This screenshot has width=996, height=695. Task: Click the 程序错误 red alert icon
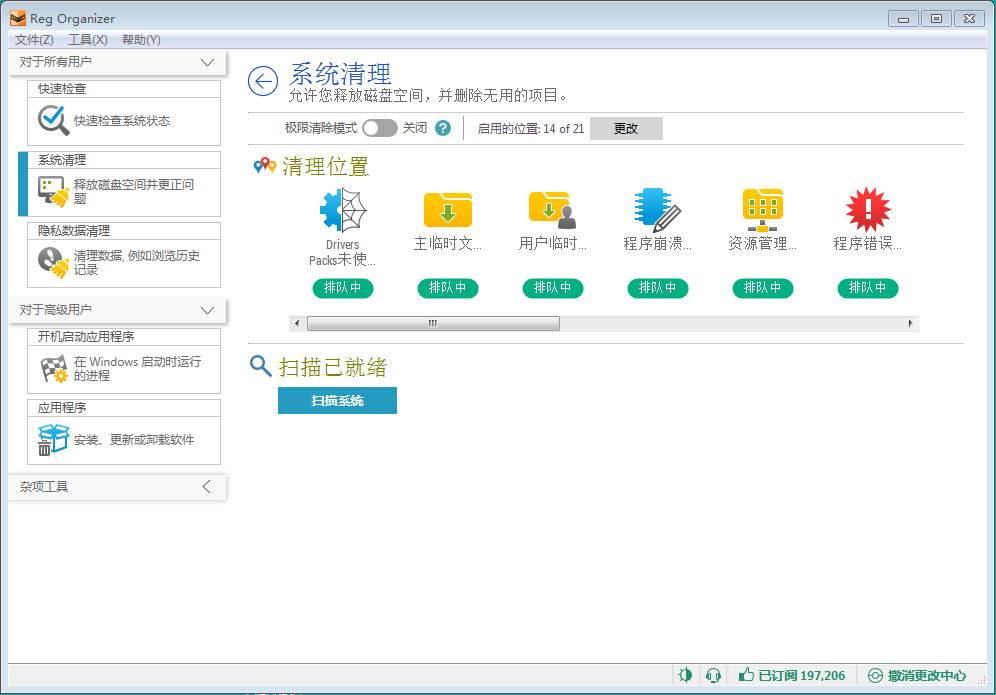click(x=867, y=211)
